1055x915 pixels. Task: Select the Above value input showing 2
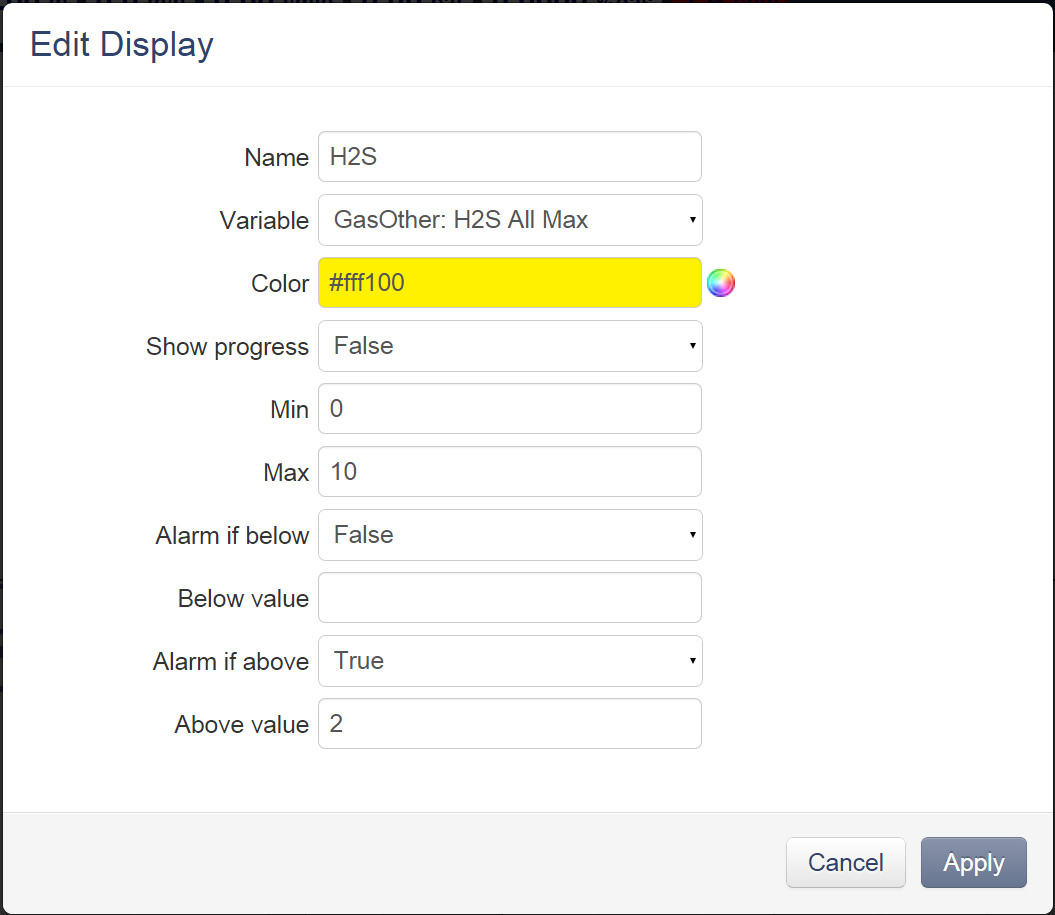pos(510,724)
